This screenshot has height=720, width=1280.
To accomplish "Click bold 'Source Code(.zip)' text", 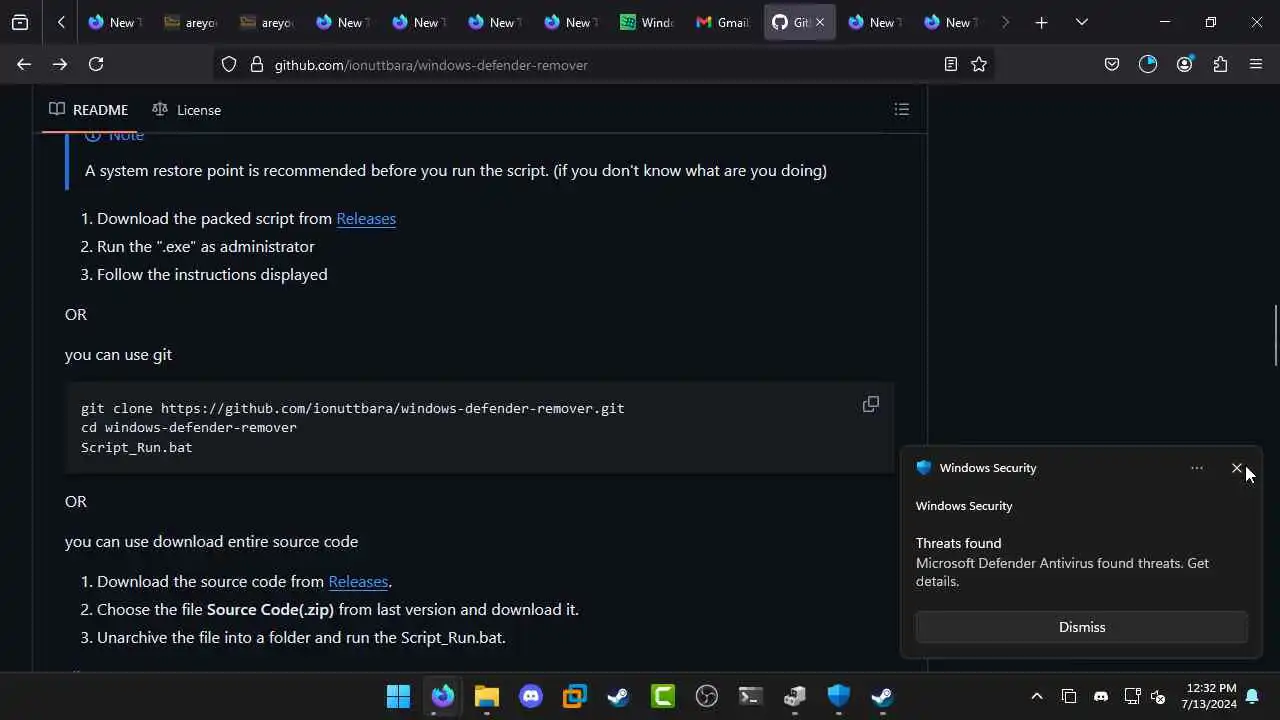I will [270, 609].
